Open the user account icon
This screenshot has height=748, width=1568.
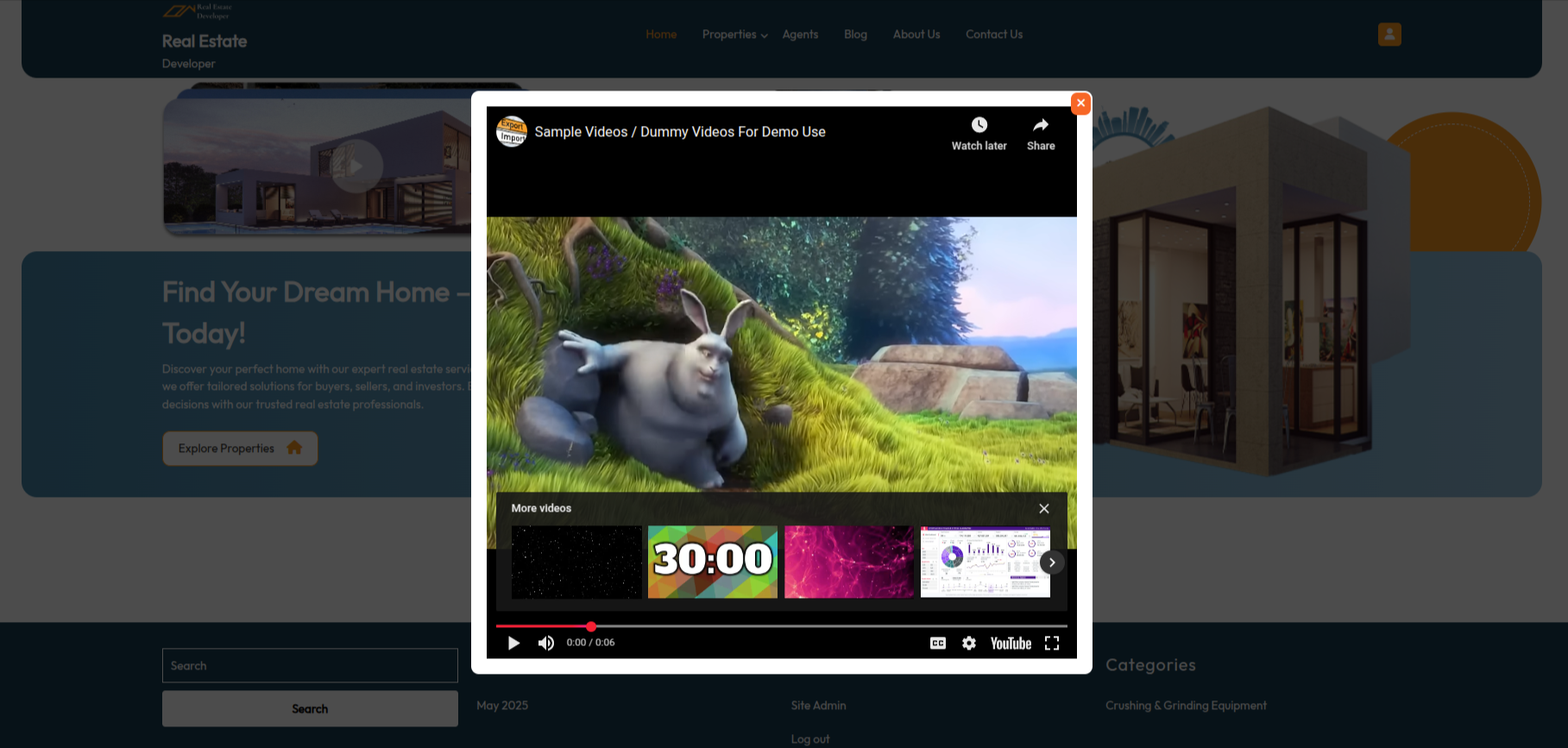click(1389, 35)
